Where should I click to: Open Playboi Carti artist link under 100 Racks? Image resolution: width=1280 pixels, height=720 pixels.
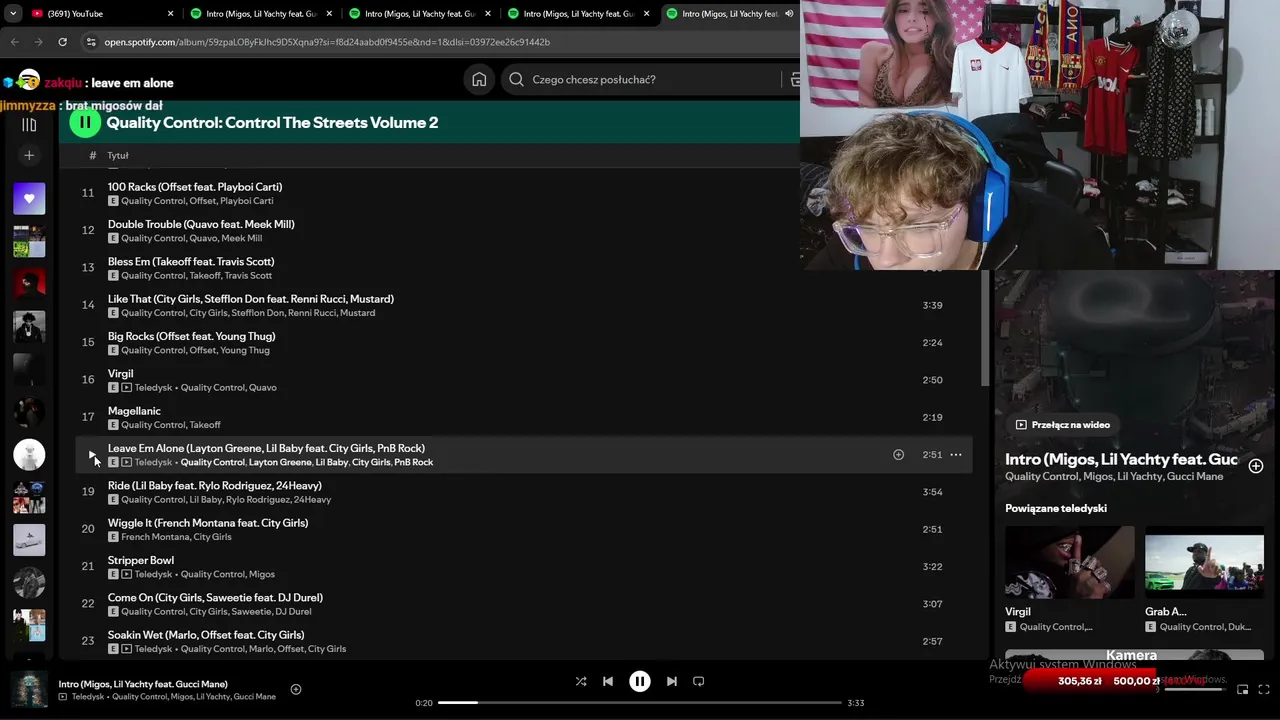(246, 201)
